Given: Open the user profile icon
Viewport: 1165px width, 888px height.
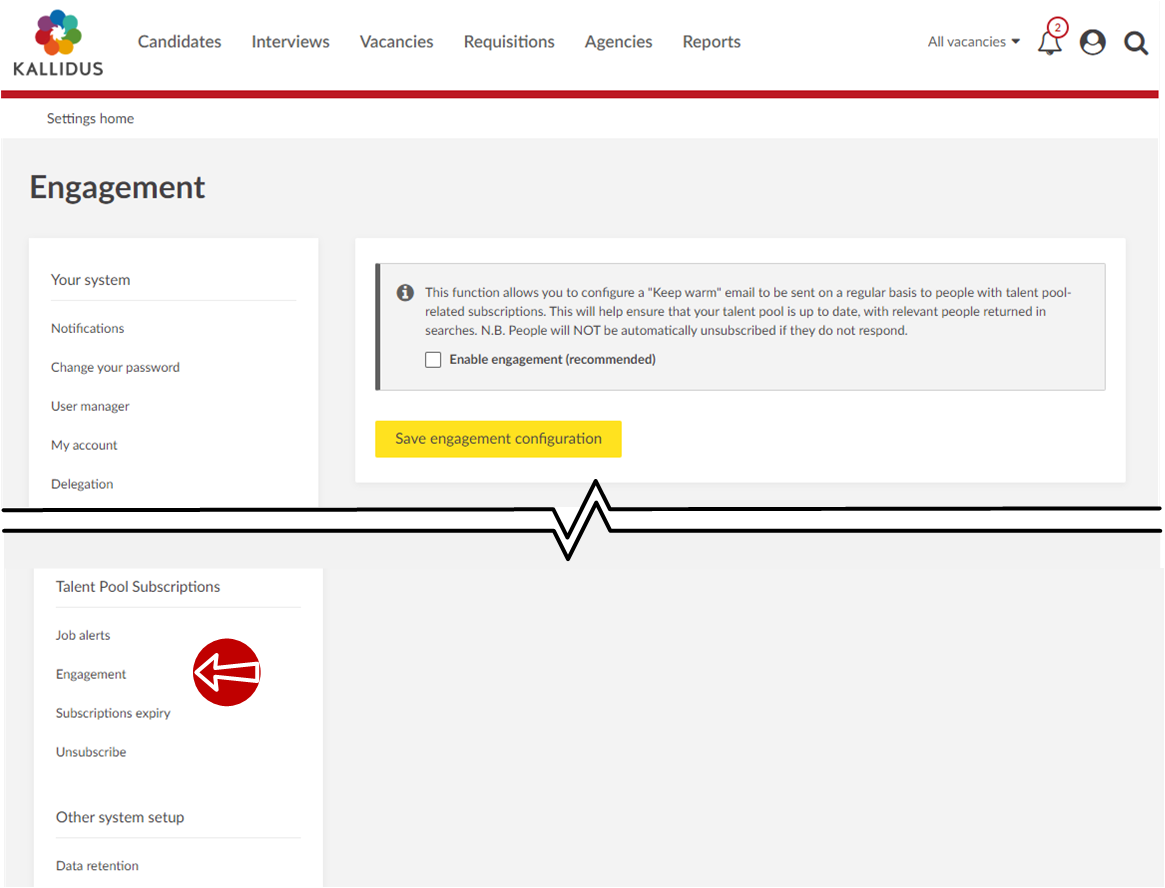Looking at the screenshot, I should (x=1093, y=42).
